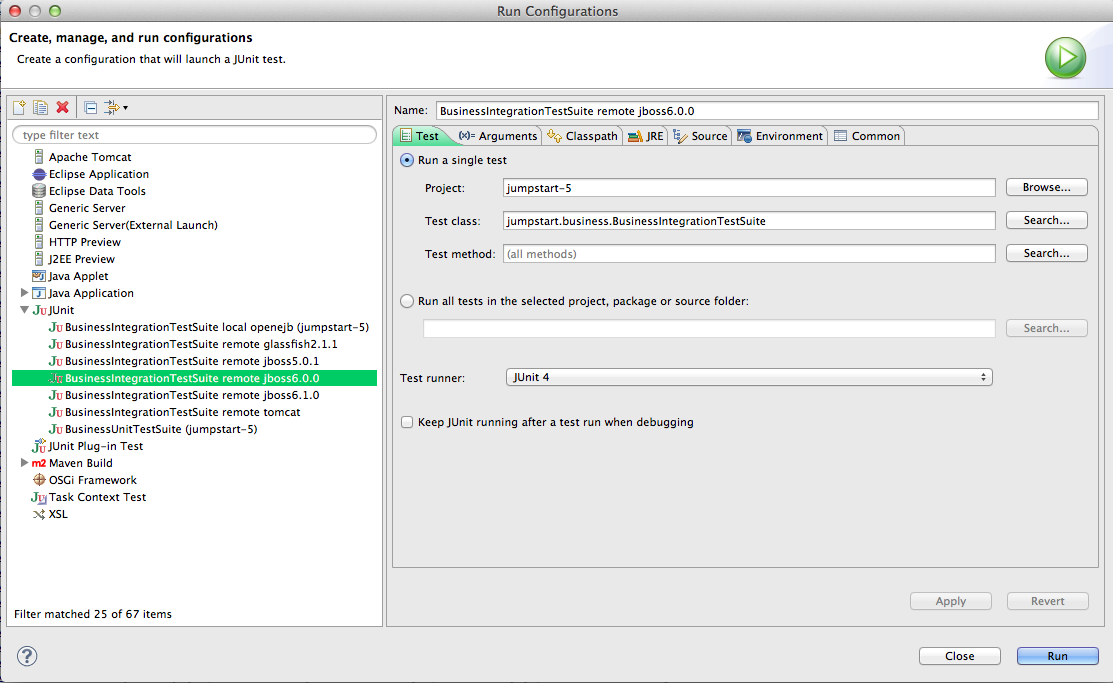
Task: Click the JUnit Plug-in Test icon
Action: click(39, 446)
